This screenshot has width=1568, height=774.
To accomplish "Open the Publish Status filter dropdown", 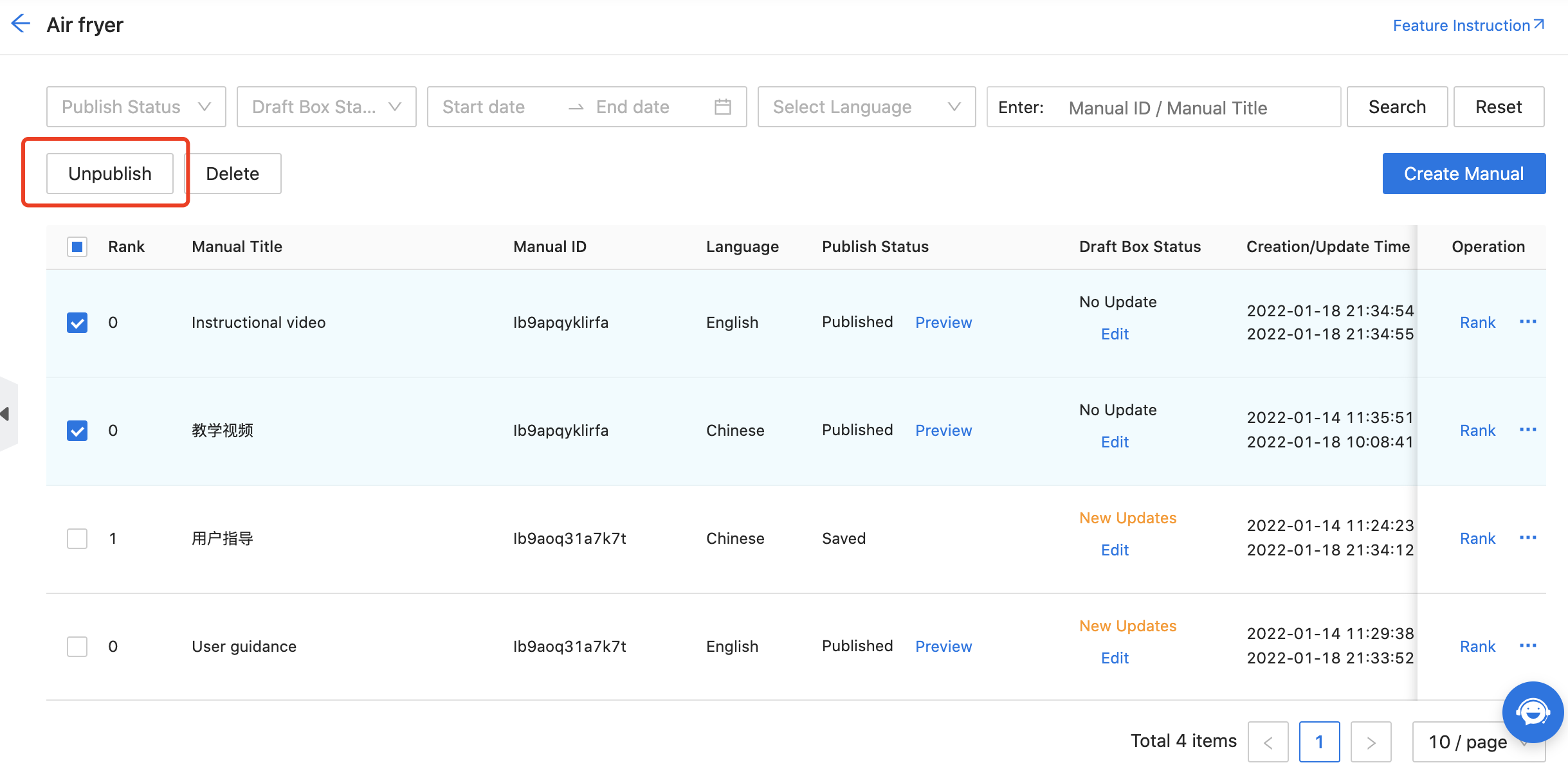I will click(x=136, y=107).
